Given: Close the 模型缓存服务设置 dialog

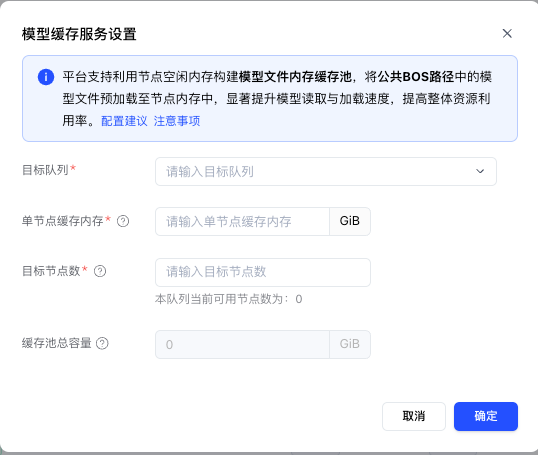Looking at the screenshot, I should 507,34.
